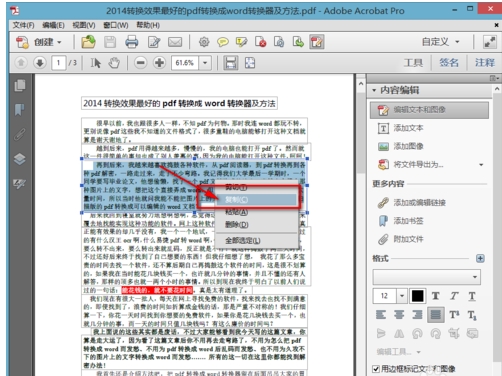Click the delete page toolbar icon

tap(260, 42)
